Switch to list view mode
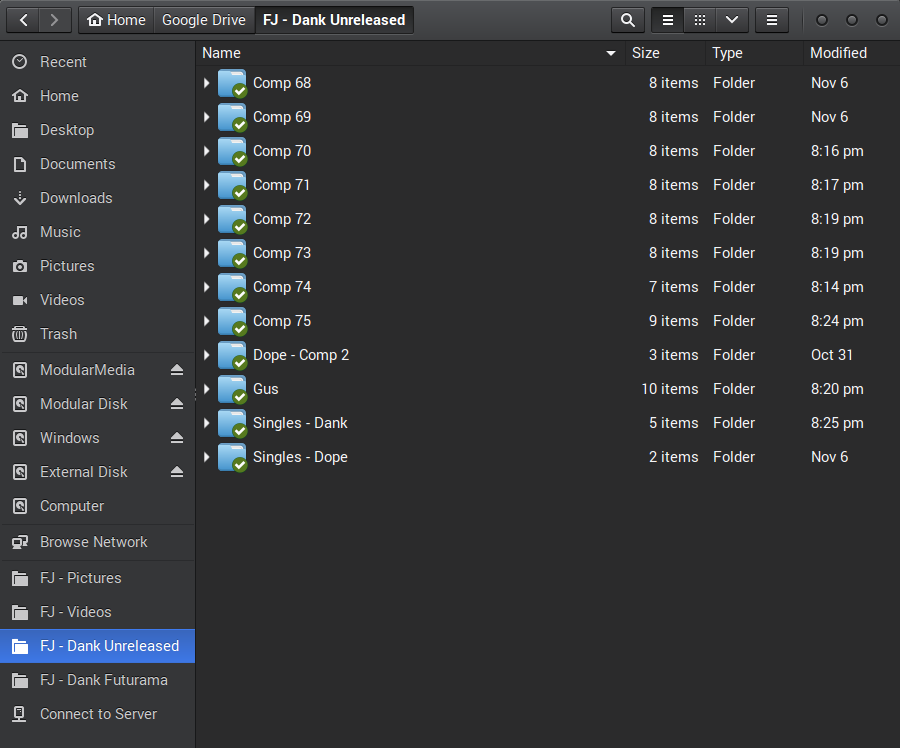Image resolution: width=900 pixels, height=748 pixels. (668, 20)
